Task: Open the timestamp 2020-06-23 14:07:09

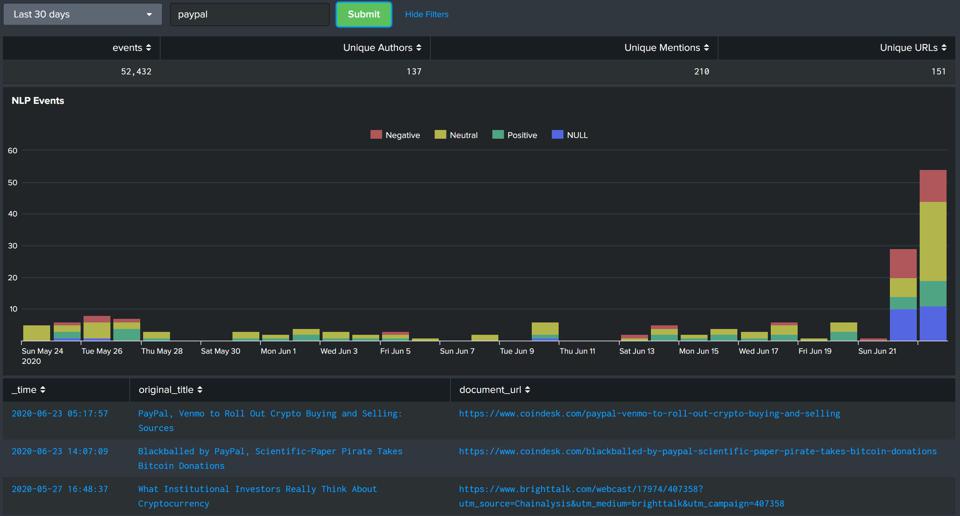Action: 60,452
